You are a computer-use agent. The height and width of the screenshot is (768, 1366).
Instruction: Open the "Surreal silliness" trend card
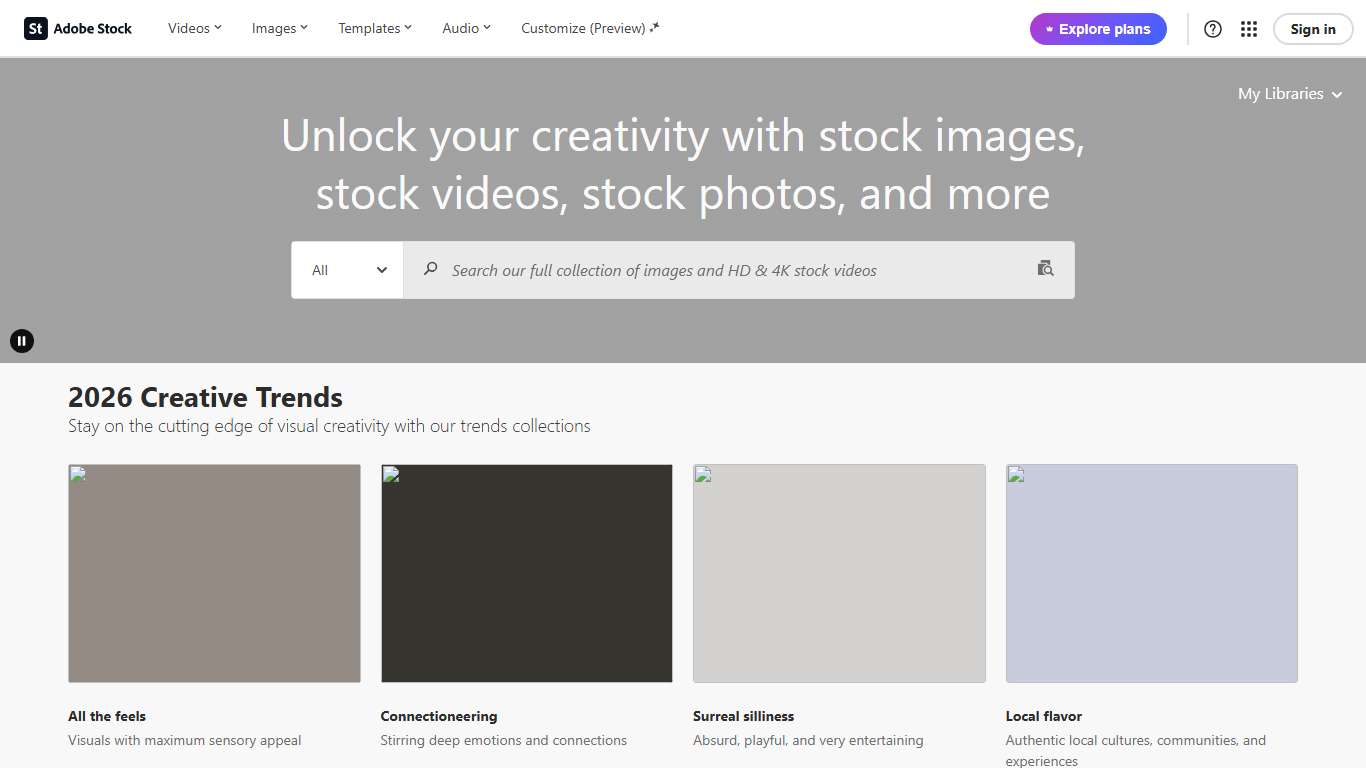coord(839,573)
